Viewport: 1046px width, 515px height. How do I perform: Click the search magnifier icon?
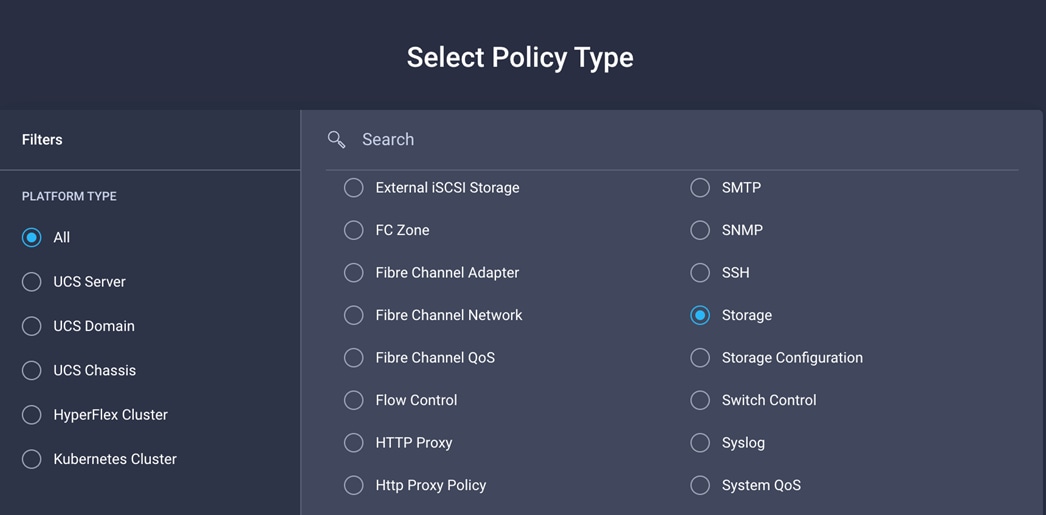[336, 139]
